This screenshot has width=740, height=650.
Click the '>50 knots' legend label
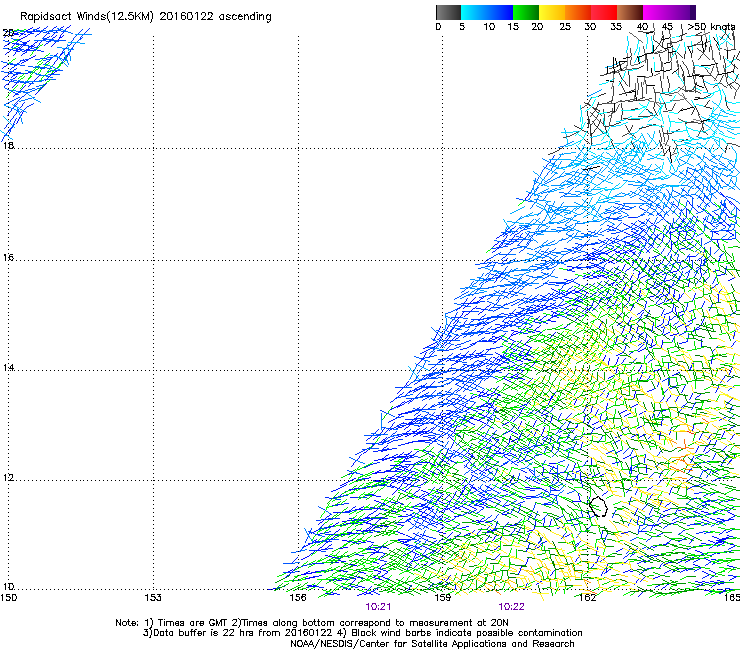pos(711,27)
